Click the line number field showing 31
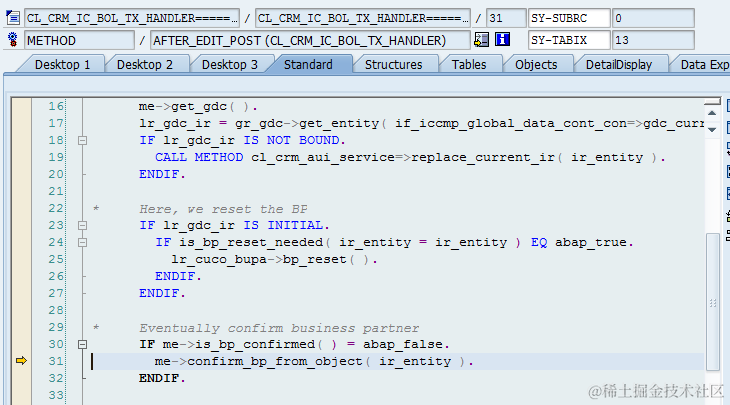The image size is (730, 405). coord(506,18)
